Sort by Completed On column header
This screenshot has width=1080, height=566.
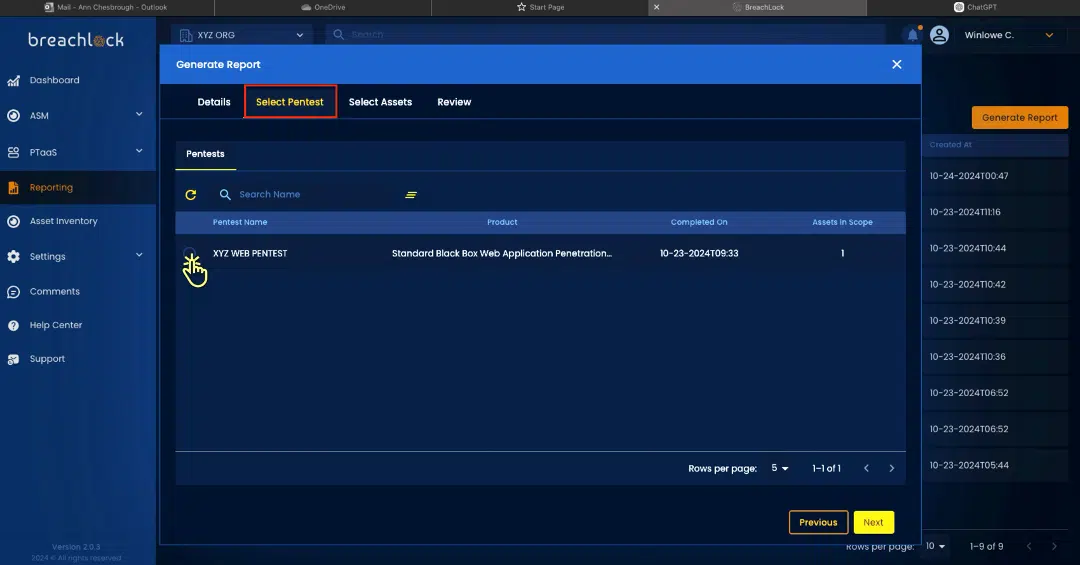click(698, 222)
